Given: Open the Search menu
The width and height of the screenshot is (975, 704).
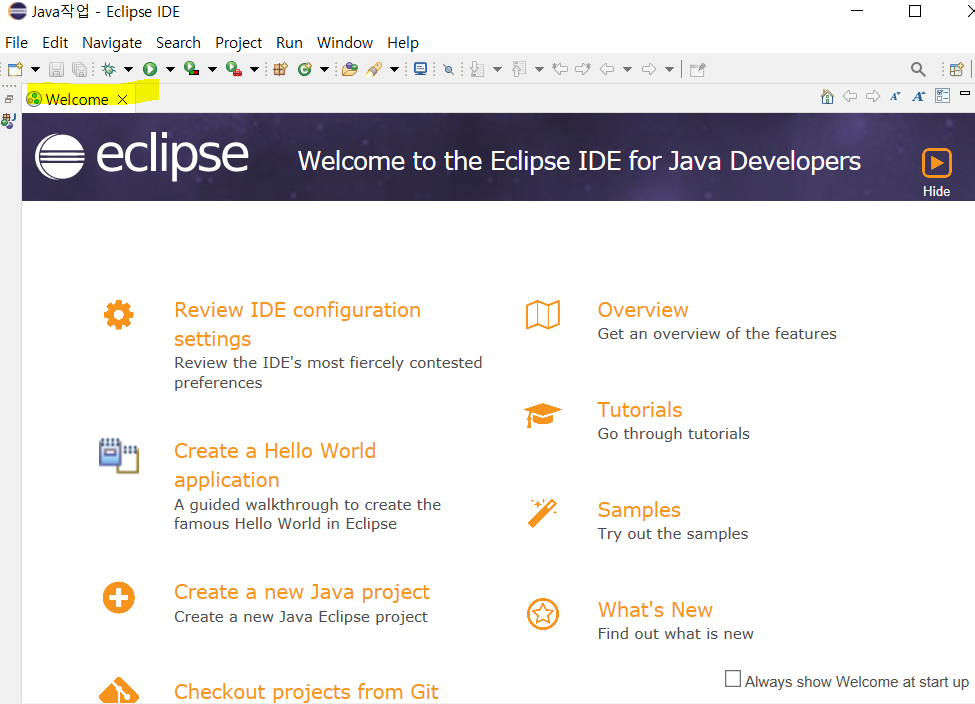Looking at the screenshot, I should [178, 42].
